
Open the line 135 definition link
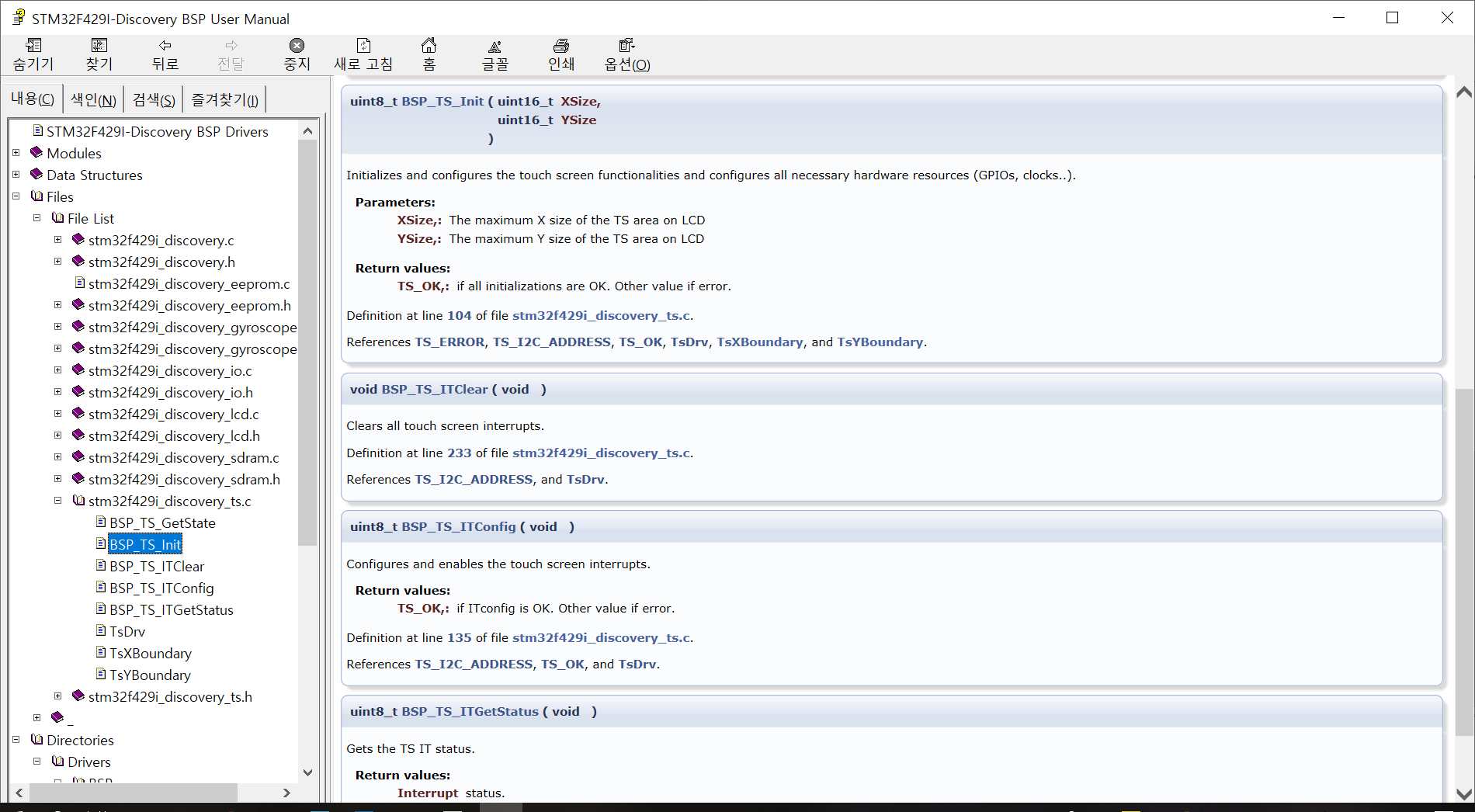(x=459, y=637)
